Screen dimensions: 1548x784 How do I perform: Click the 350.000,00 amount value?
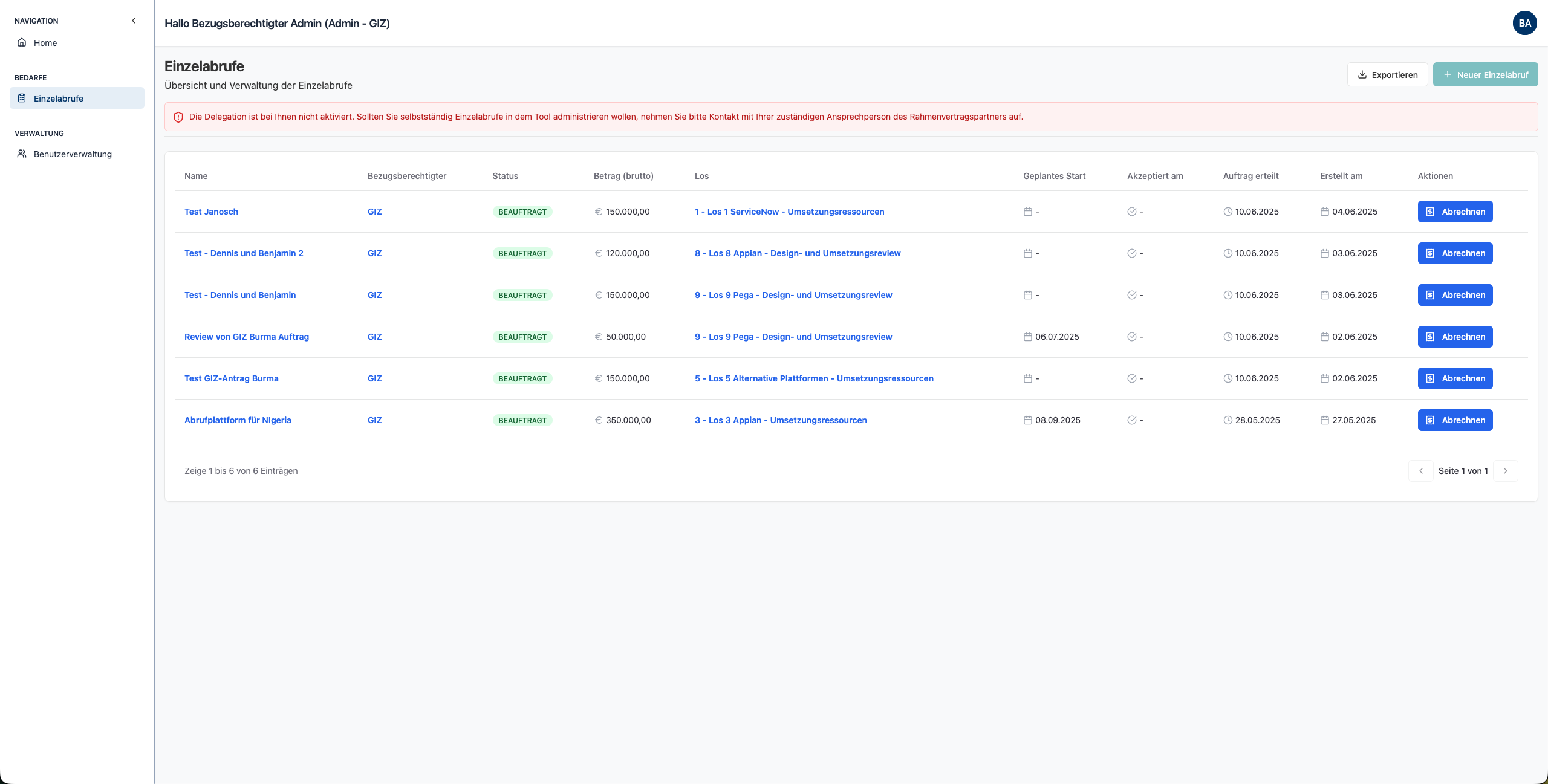click(x=628, y=420)
